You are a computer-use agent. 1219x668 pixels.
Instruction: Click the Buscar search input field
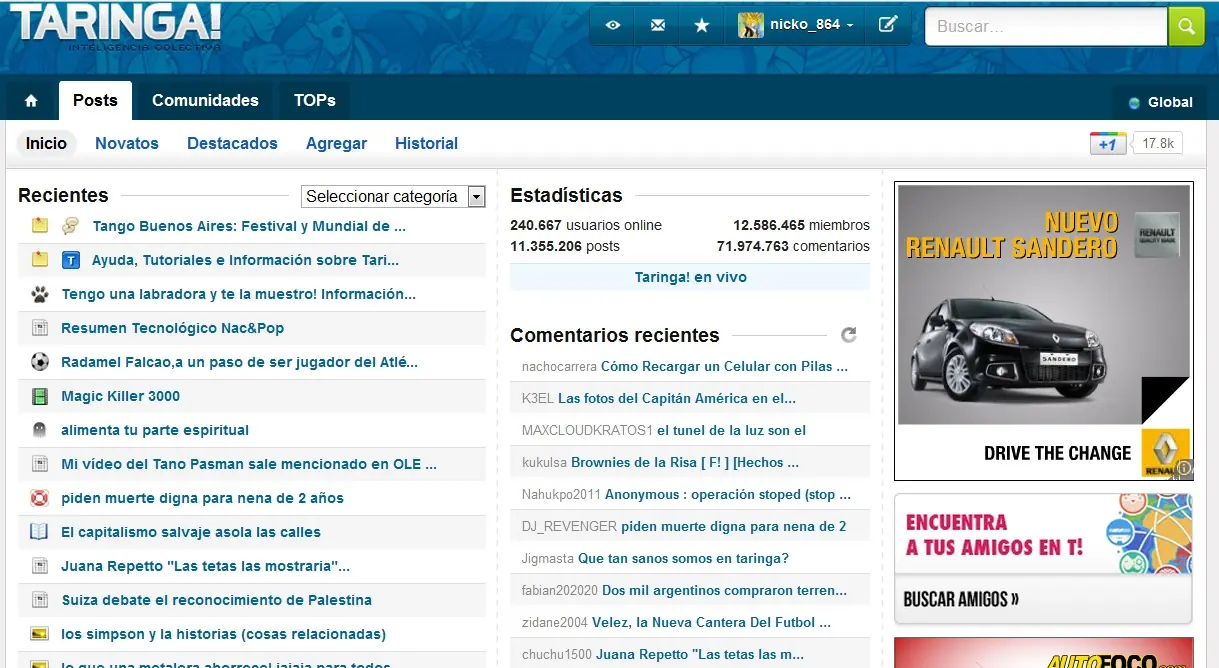1046,27
